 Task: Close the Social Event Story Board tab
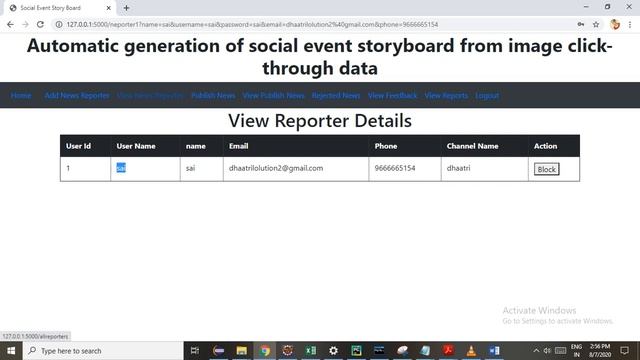[x=109, y=8]
